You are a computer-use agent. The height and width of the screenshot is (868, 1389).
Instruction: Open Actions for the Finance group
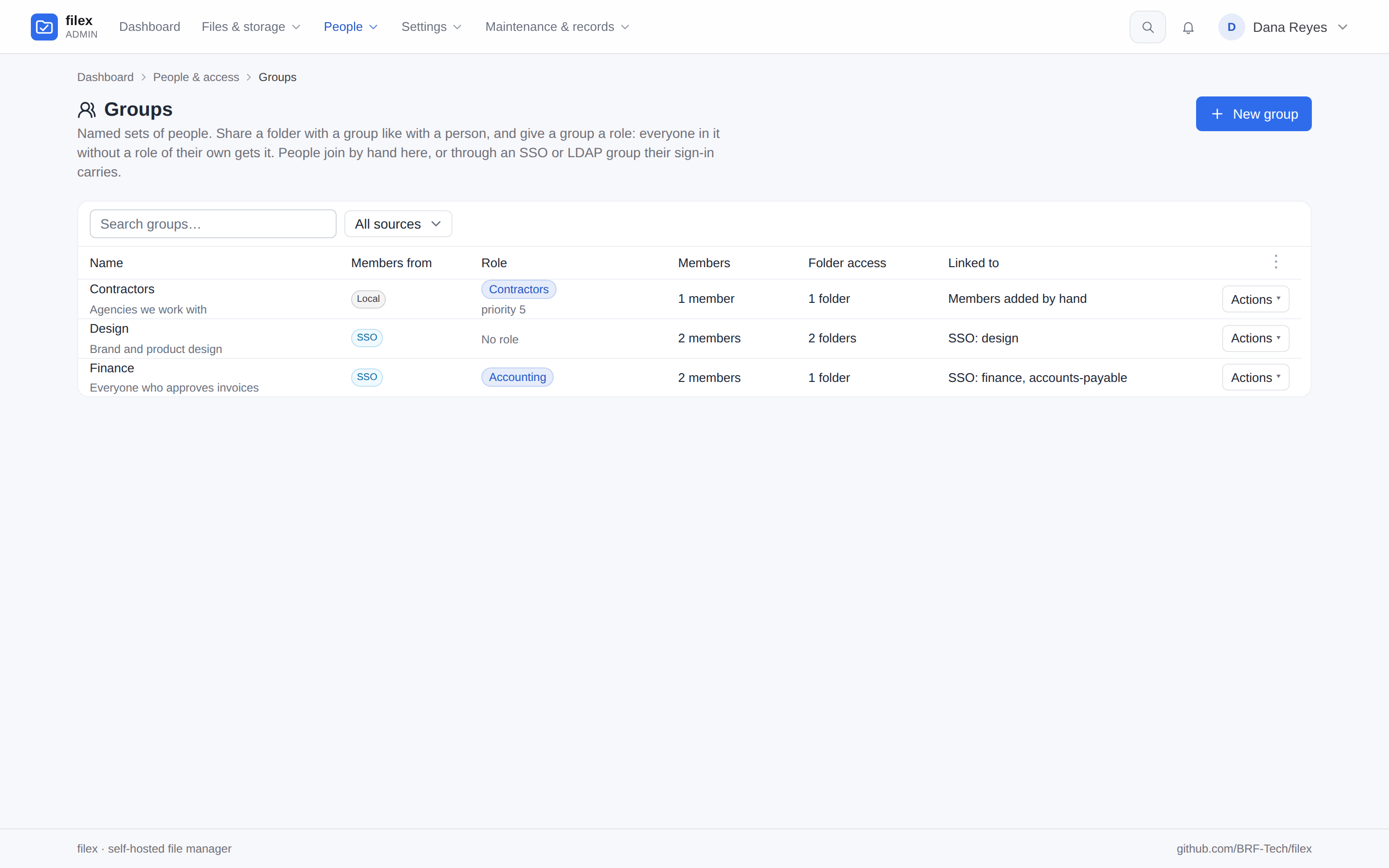(x=1255, y=377)
